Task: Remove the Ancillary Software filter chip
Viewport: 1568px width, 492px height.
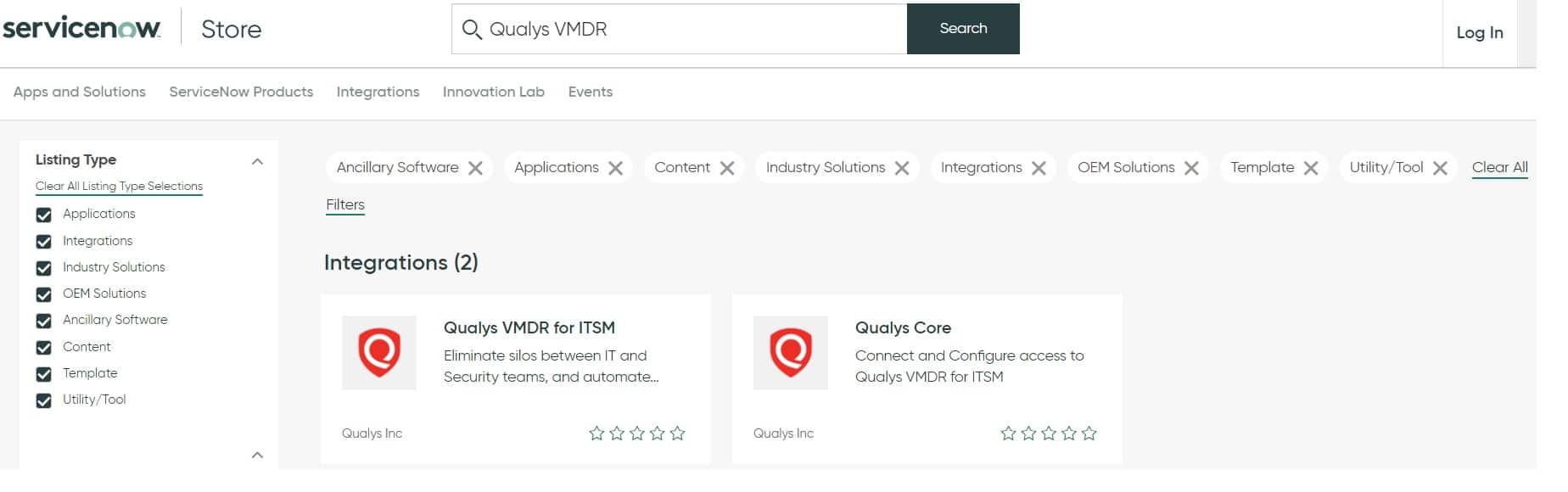Action: pyautogui.click(x=476, y=168)
